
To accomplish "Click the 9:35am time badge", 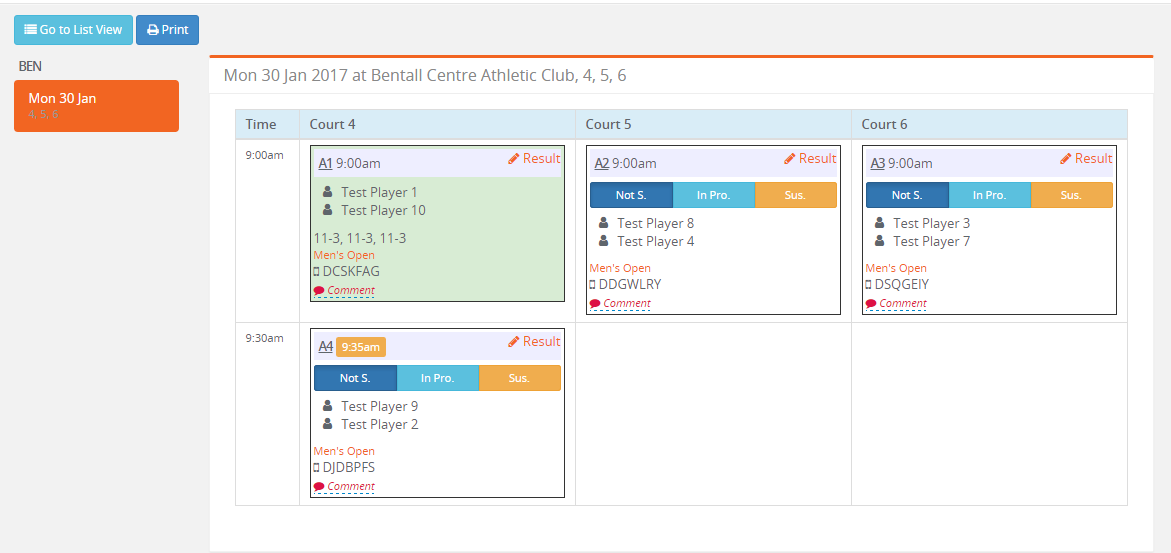I will (x=360, y=347).
